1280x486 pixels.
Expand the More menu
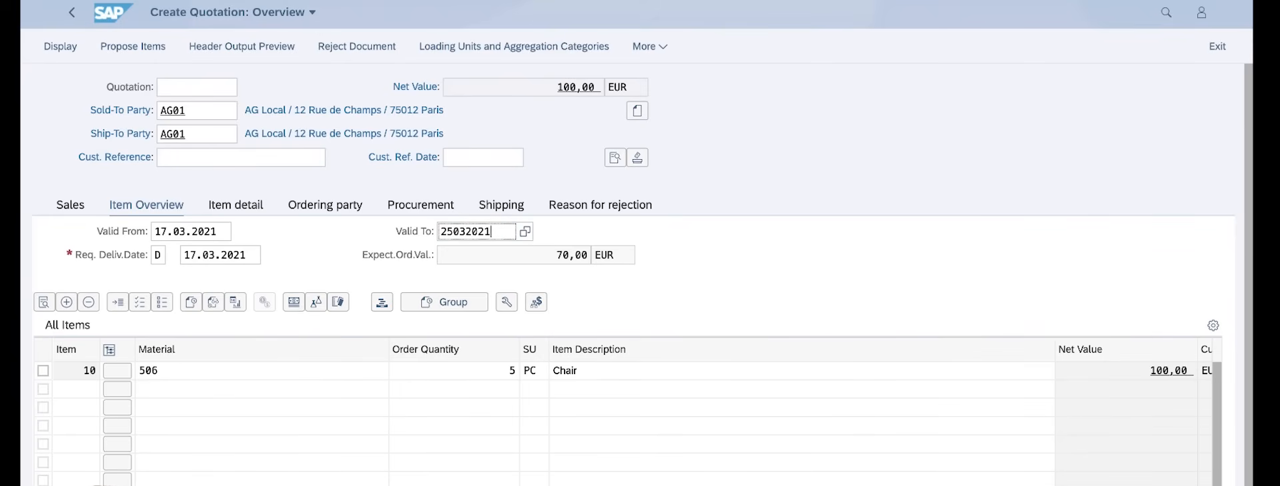(x=649, y=46)
